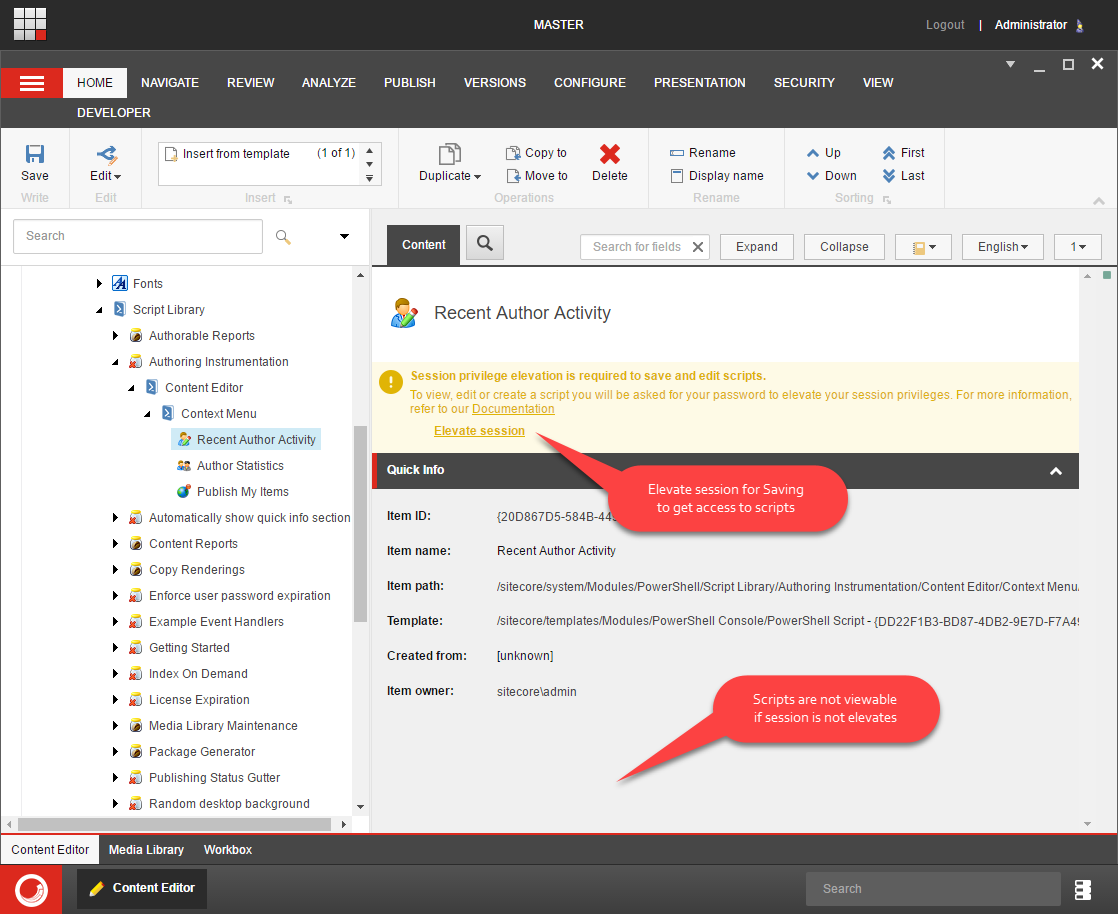Select Author Statistics tree item

pos(240,466)
